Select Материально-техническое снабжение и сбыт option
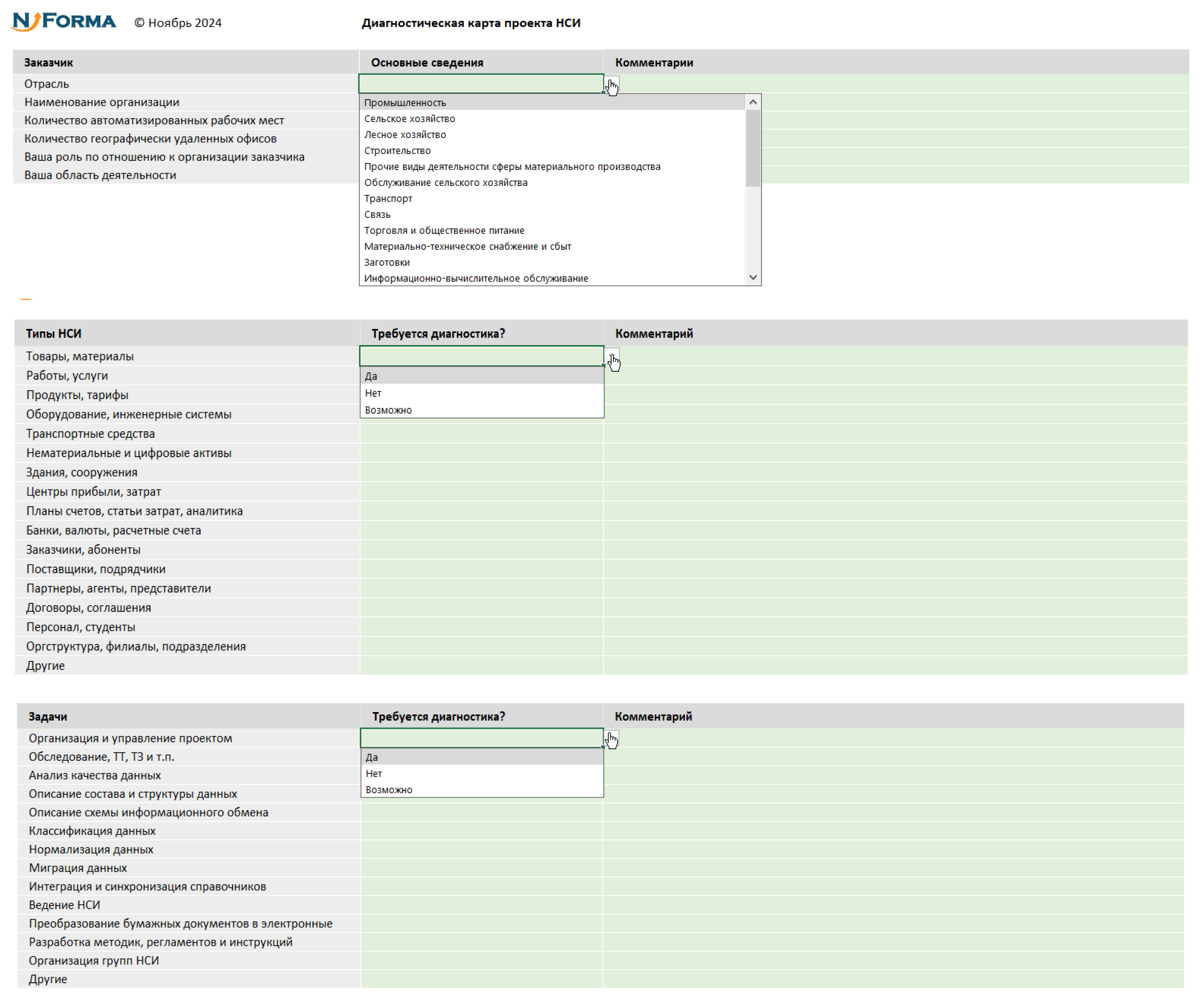1204x1002 pixels. point(552,247)
